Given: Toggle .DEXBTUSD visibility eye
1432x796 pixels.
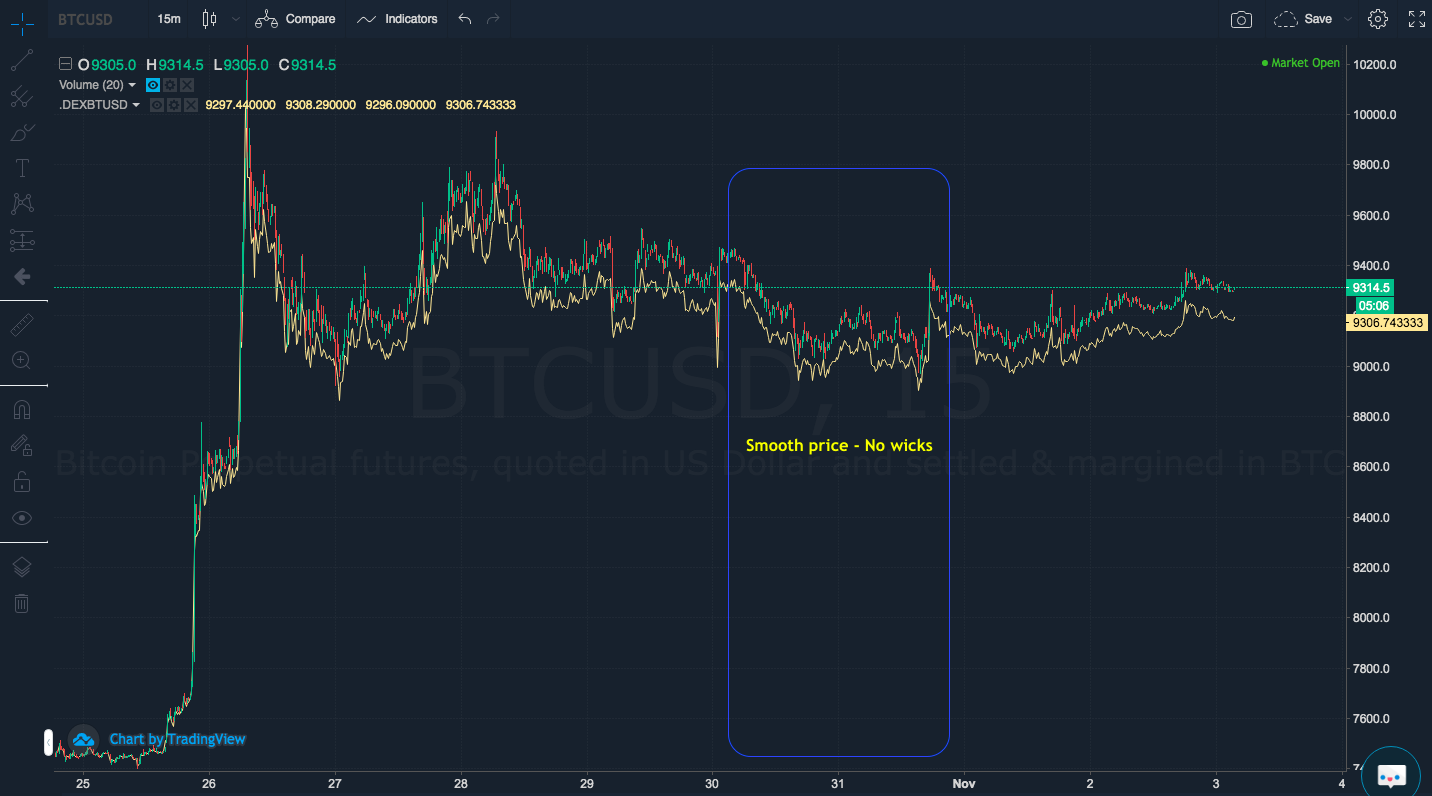Looking at the screenshot, I should tap(157, 105).
